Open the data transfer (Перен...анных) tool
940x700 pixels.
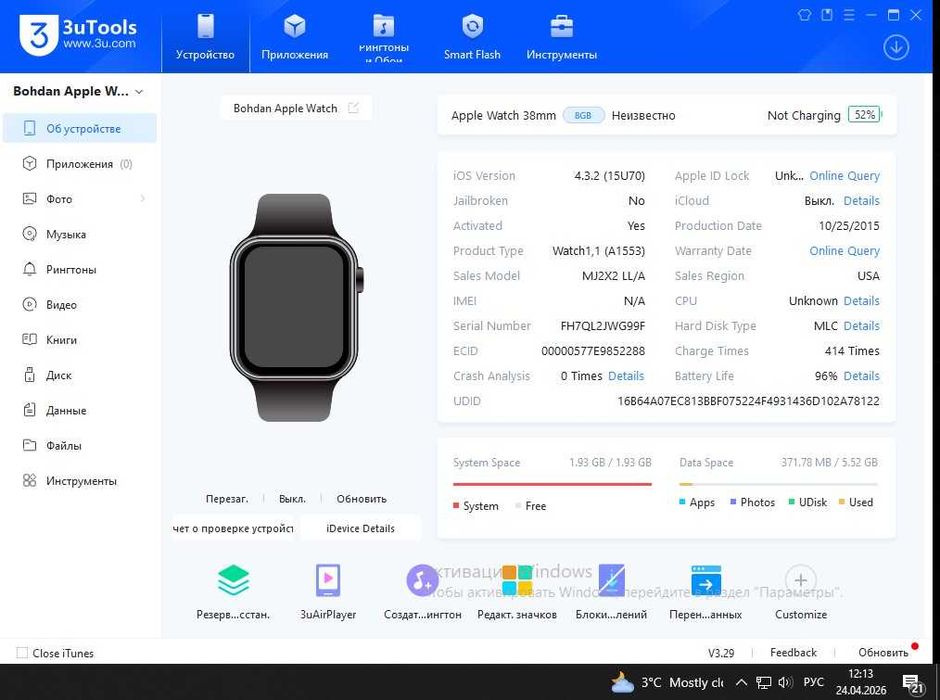tap(706, 592)
